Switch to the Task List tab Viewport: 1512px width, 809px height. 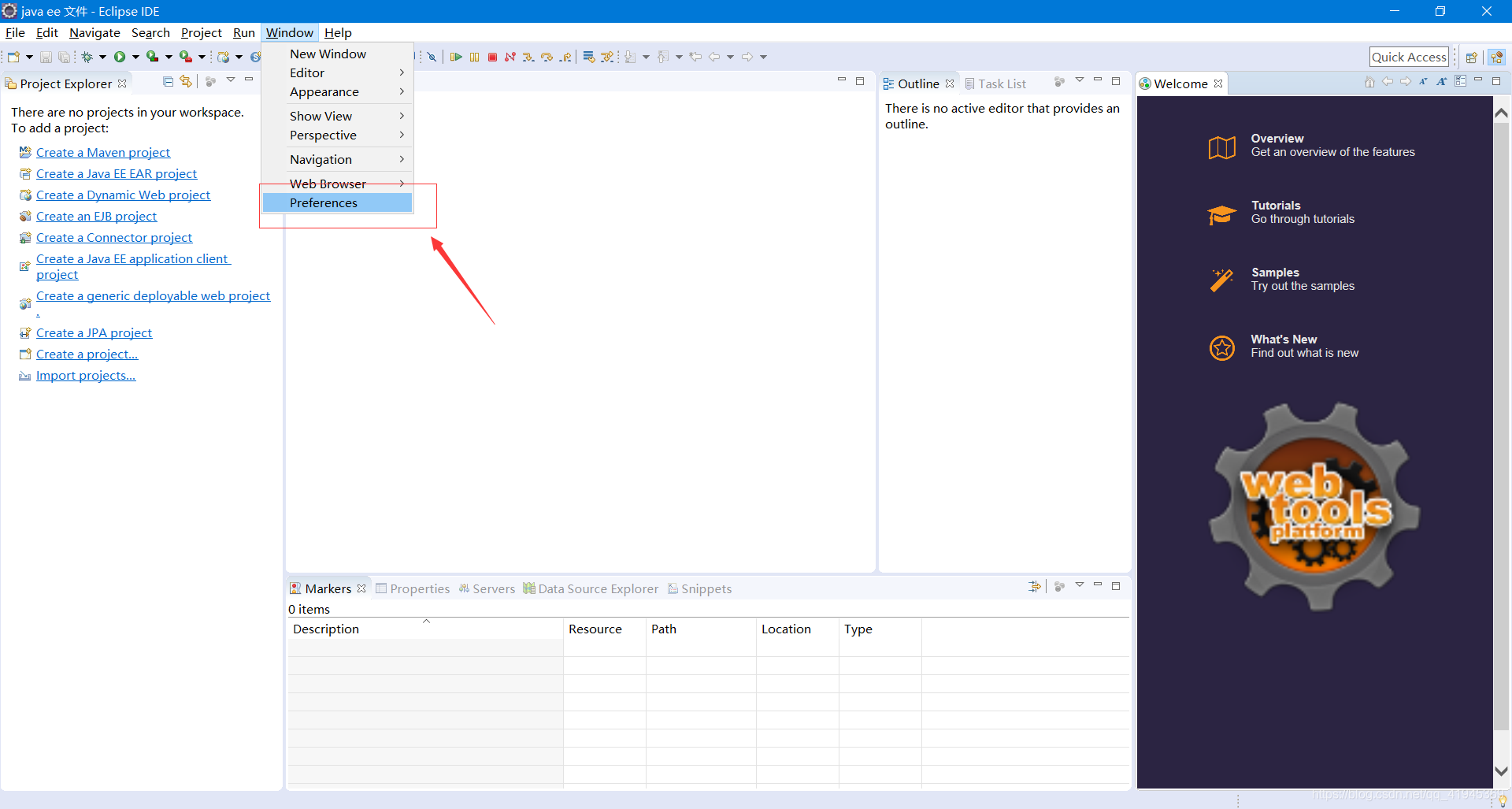coord(995,83)
